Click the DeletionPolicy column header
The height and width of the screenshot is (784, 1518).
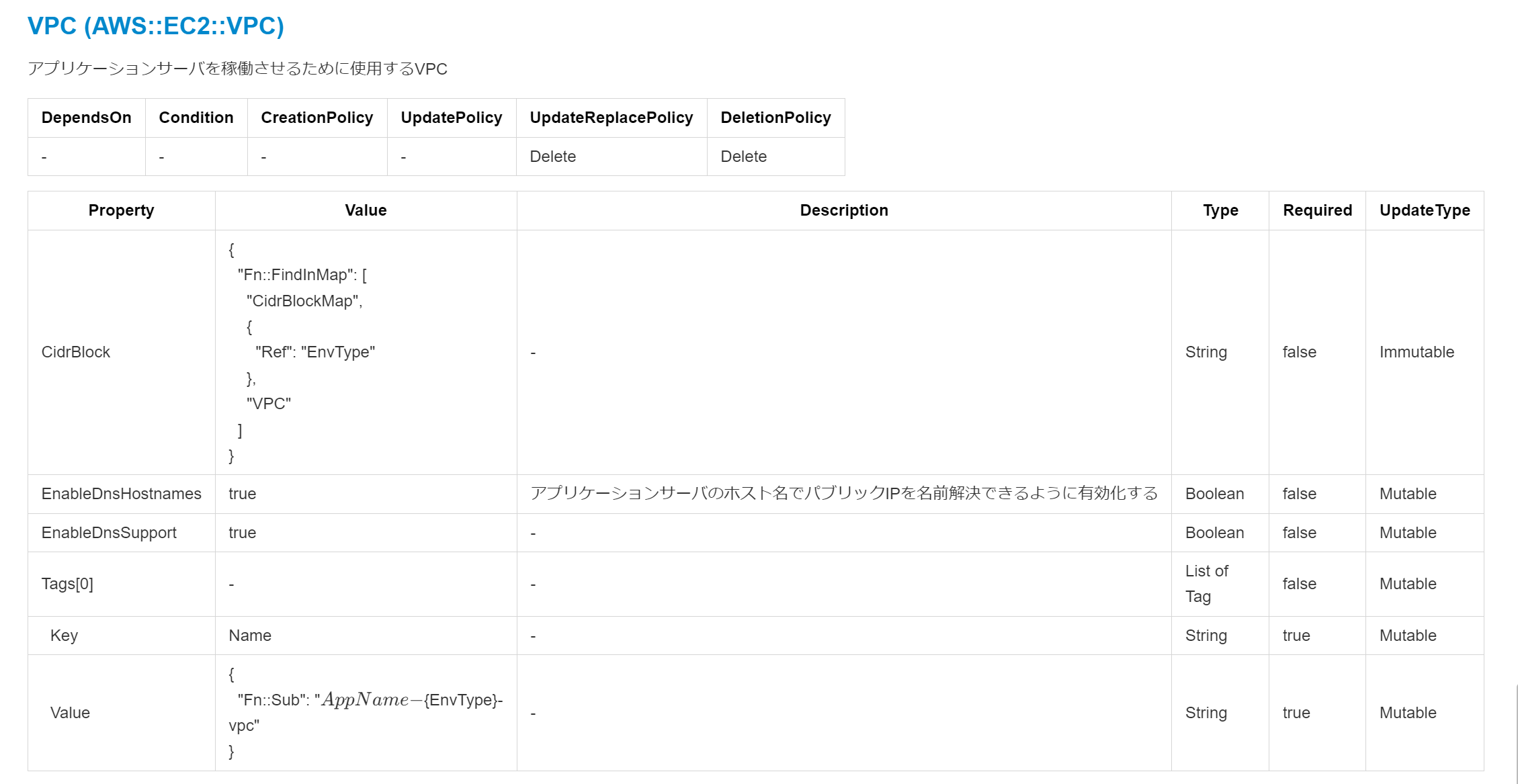tap(776, 118)
